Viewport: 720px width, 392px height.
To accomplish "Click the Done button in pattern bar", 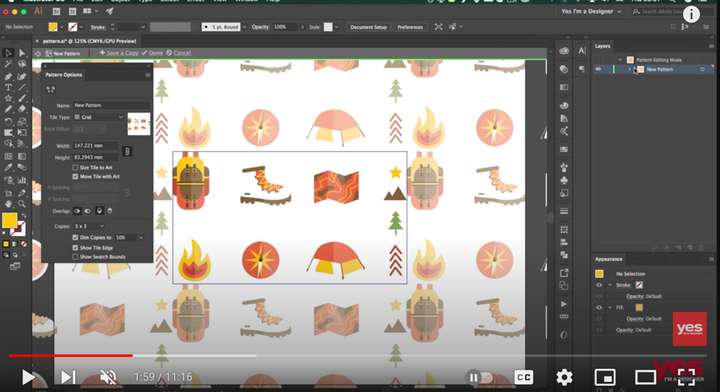I will click(152, 53).
